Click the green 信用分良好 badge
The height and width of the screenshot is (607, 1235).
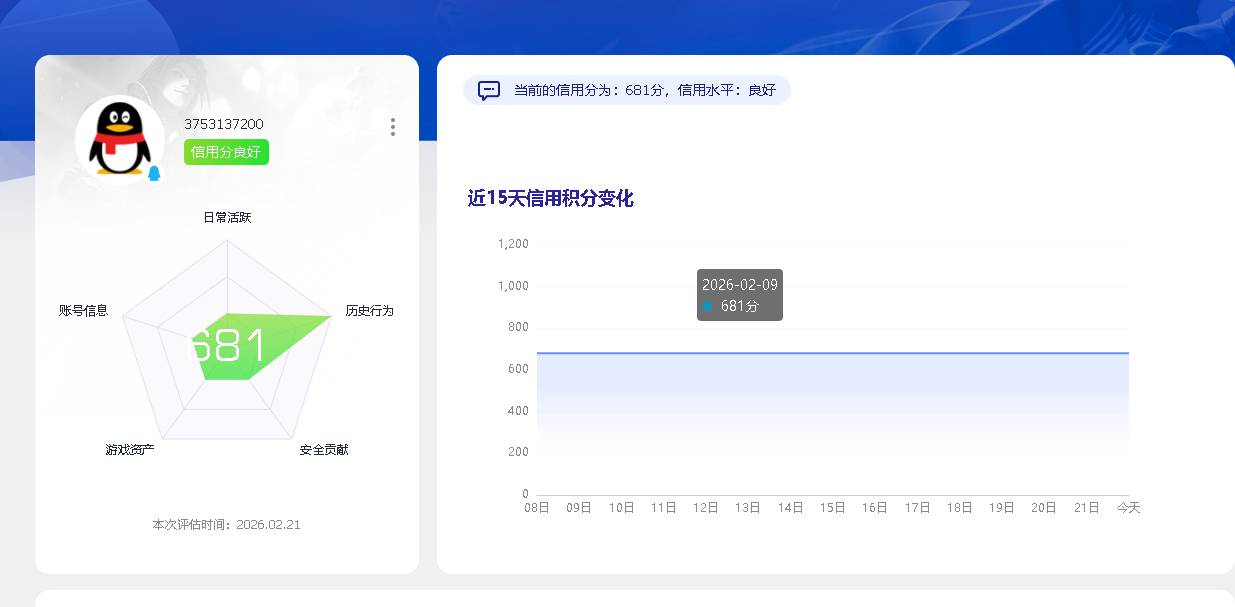tap(225, 153)
